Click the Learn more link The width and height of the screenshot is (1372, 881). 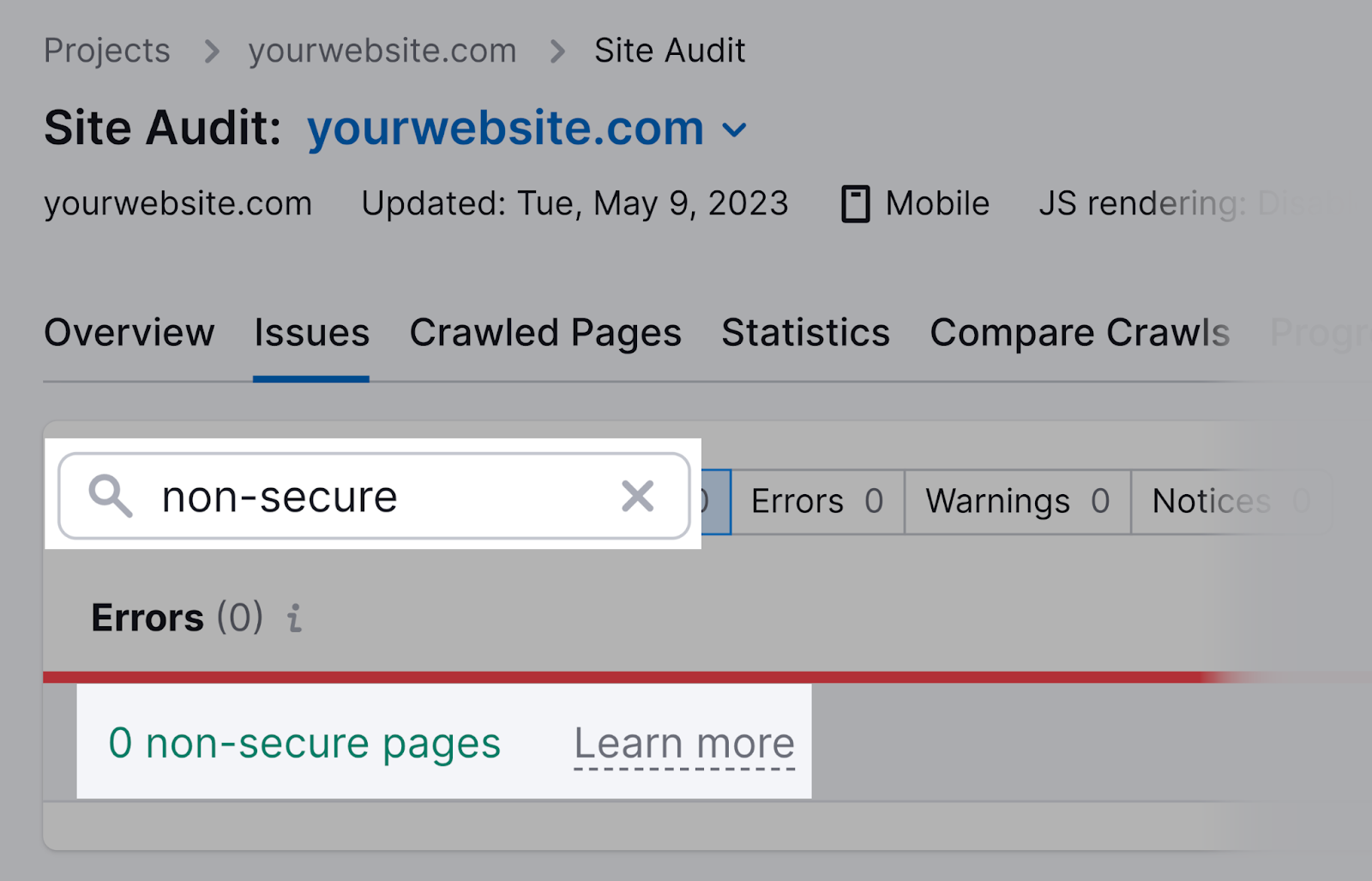(x=685, y=743)
